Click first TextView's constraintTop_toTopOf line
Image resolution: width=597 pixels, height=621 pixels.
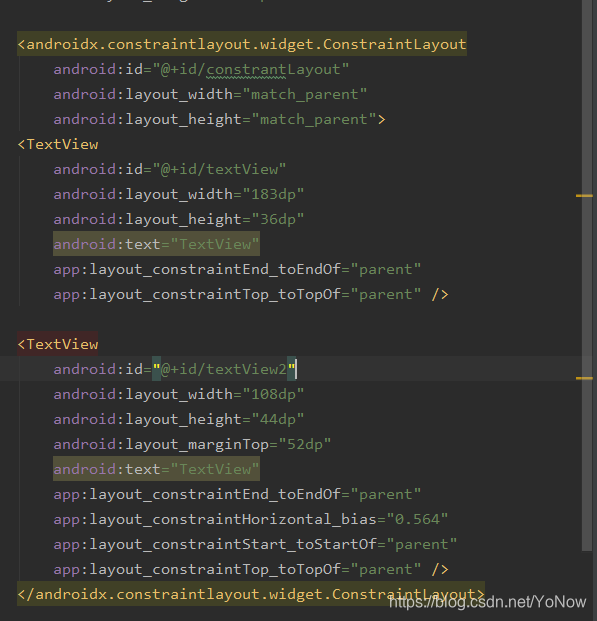click(251, 294)
